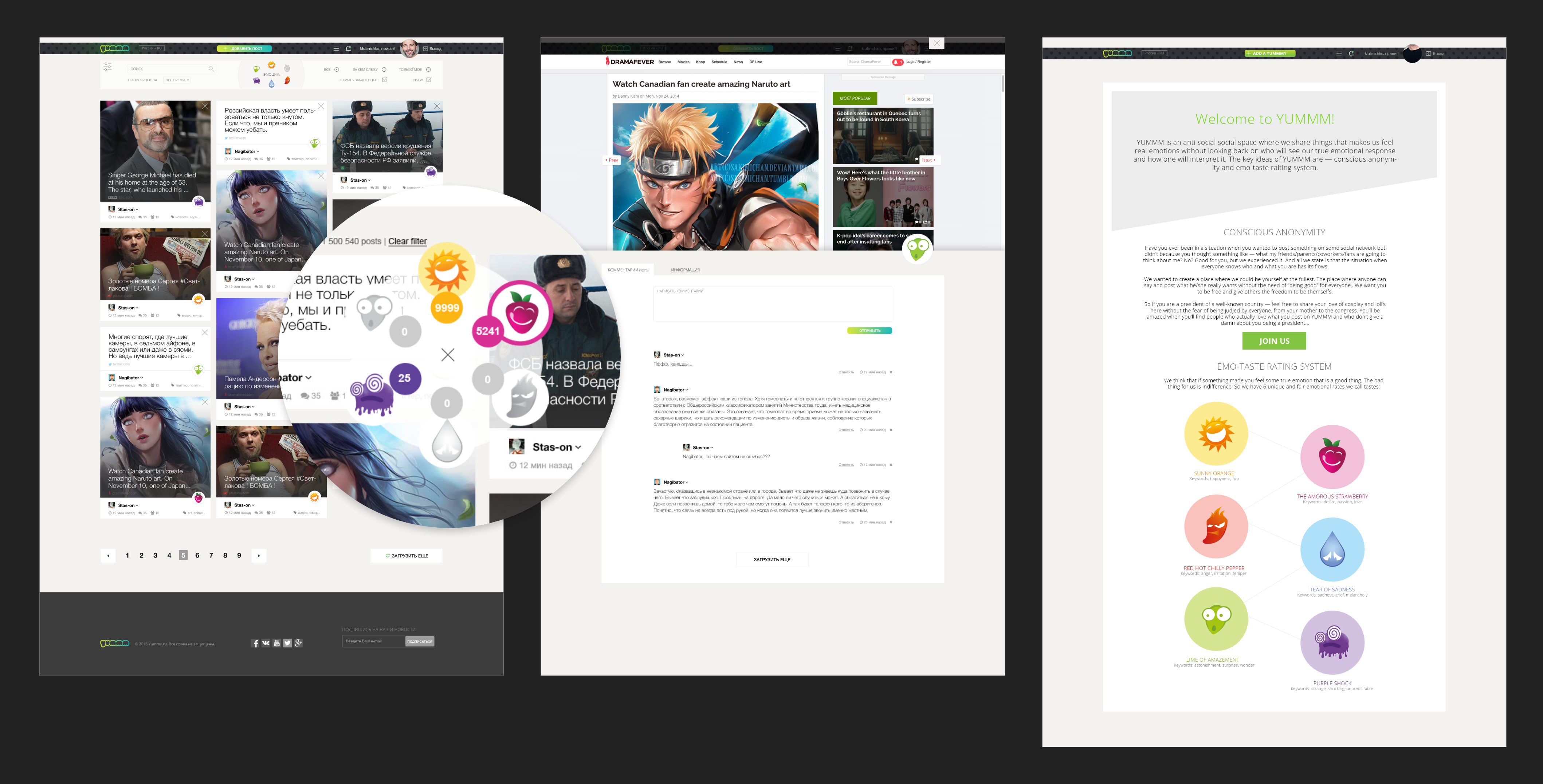Open DramaFever Browse menu item

coord(664,62)
